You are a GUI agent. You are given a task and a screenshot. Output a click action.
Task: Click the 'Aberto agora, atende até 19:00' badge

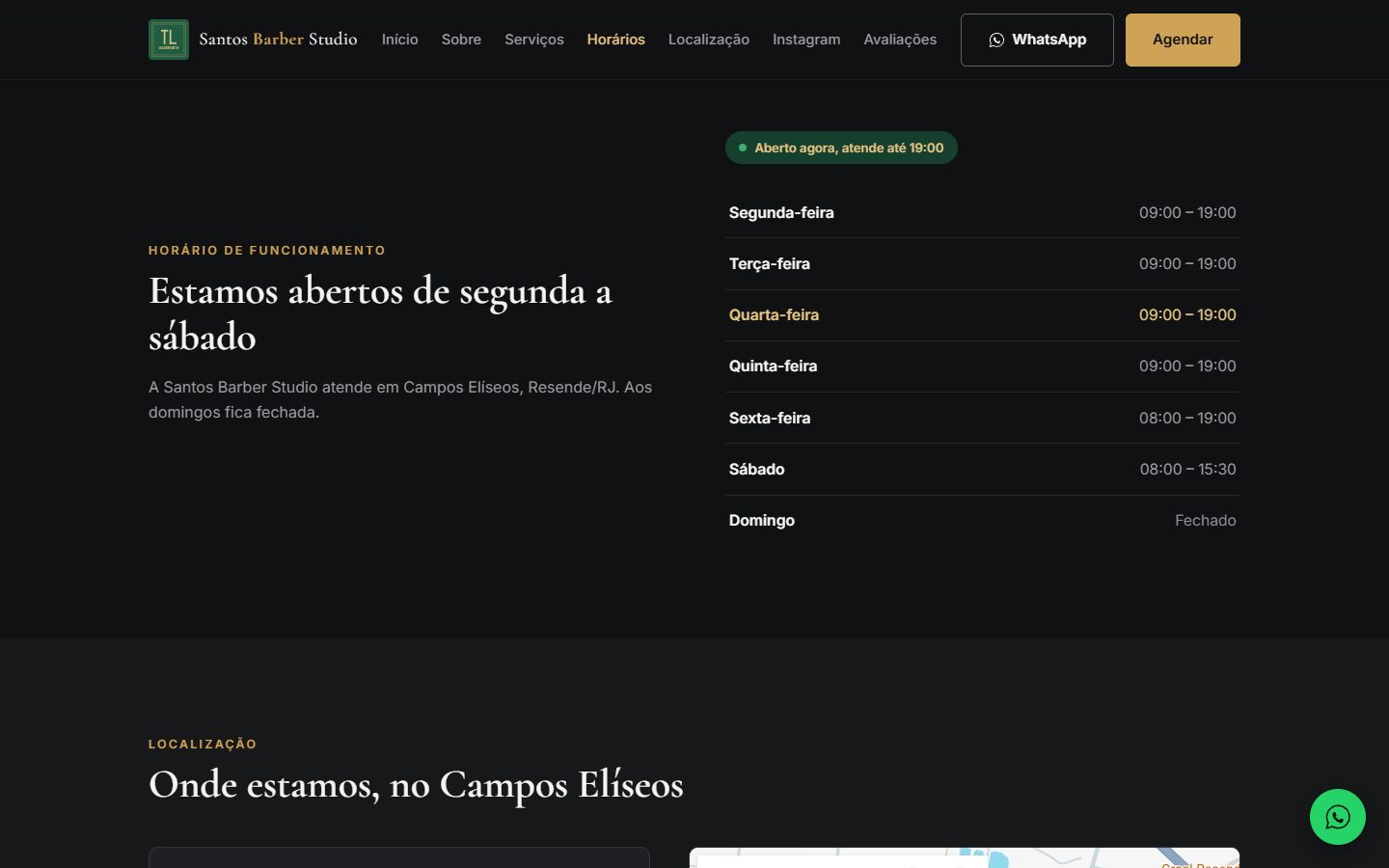pos(841,148)
